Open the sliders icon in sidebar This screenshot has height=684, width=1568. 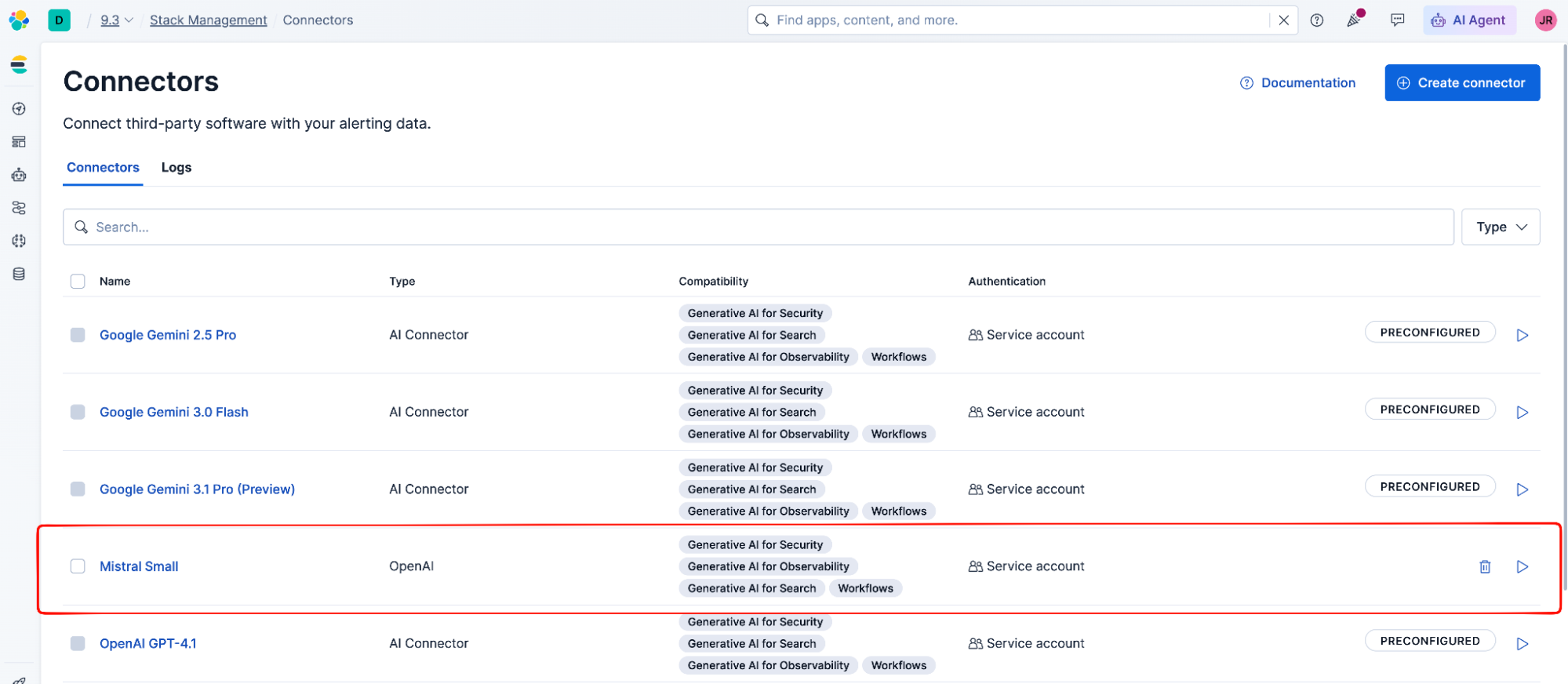(19, 208)
